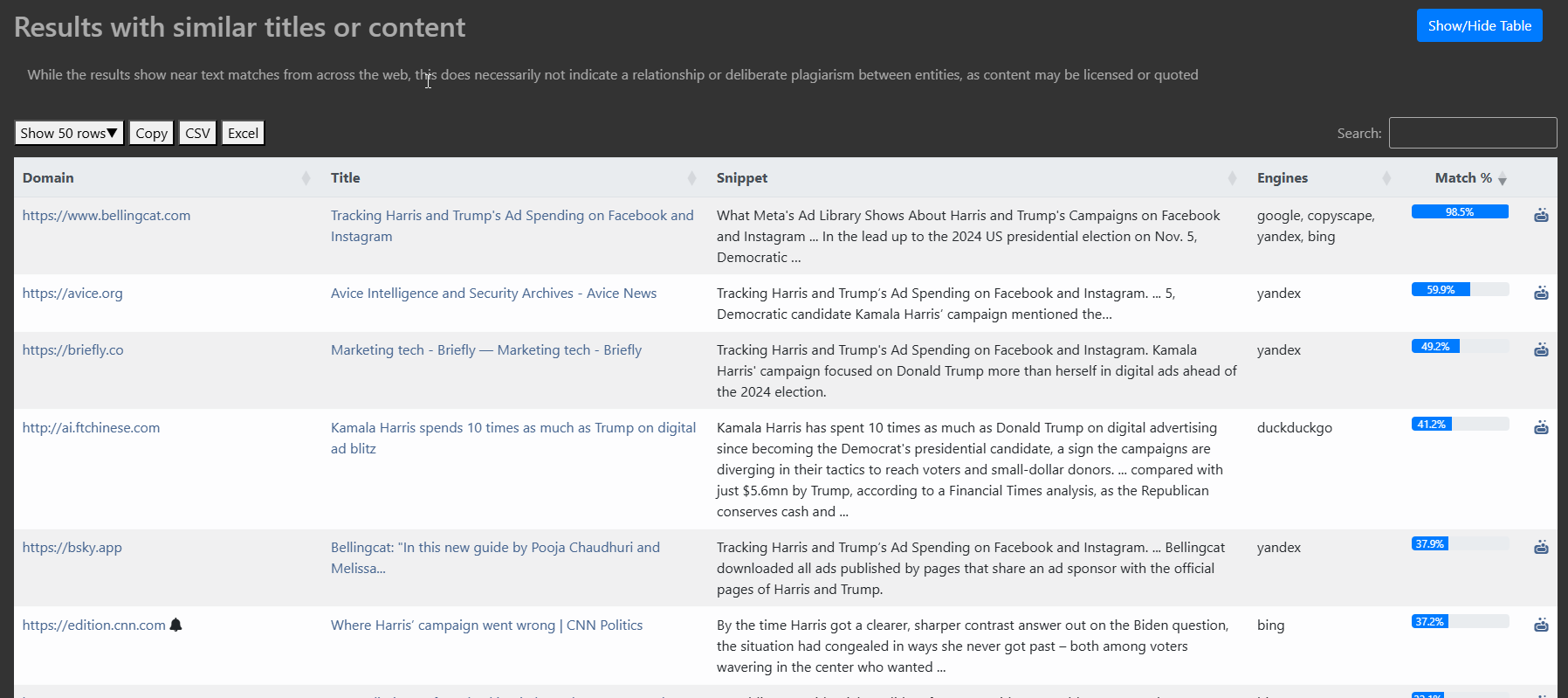
Task: Click the Show/Hide Table button
Action: [1479, 25]
